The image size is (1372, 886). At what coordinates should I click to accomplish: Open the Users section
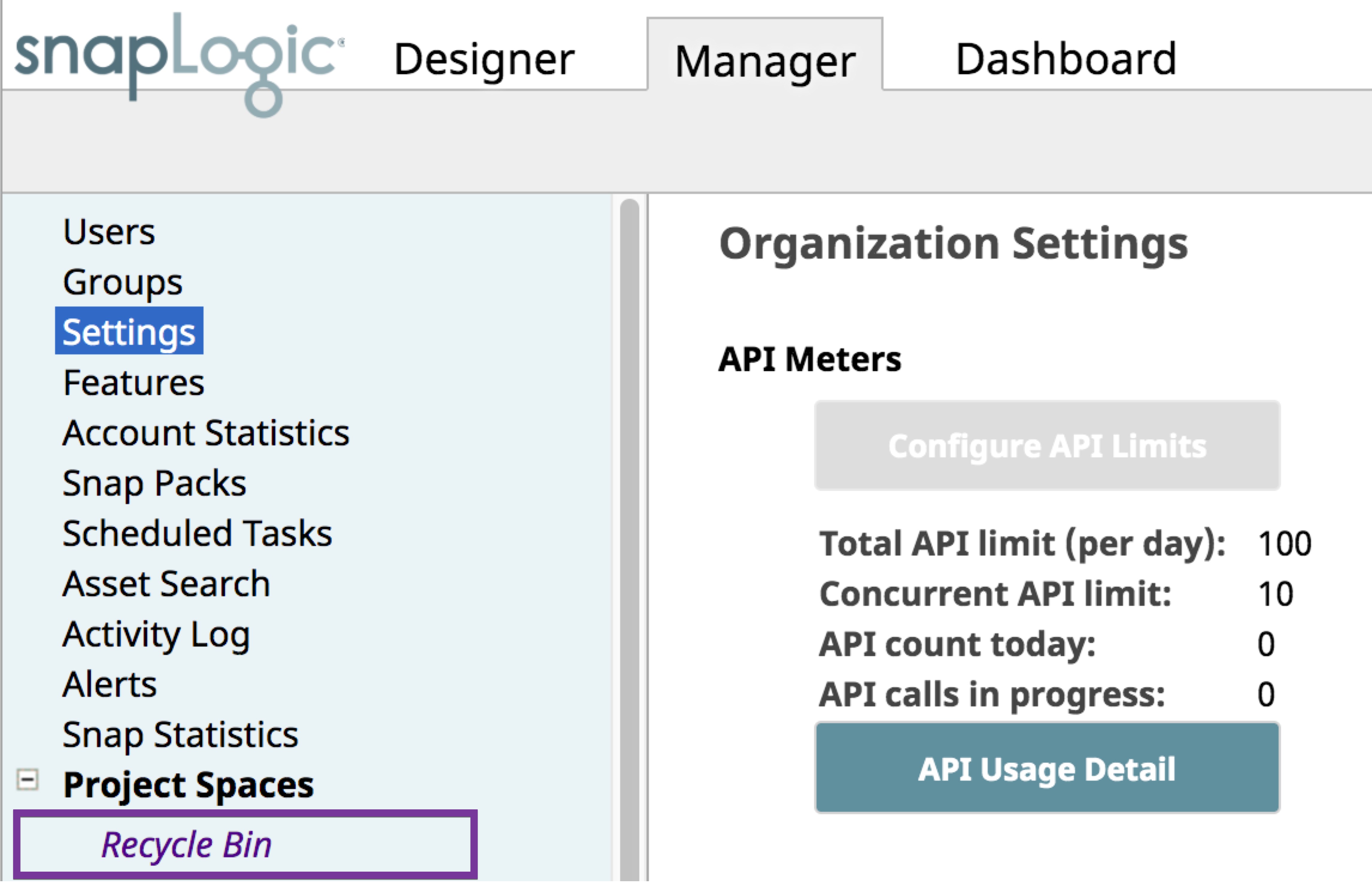108,231
